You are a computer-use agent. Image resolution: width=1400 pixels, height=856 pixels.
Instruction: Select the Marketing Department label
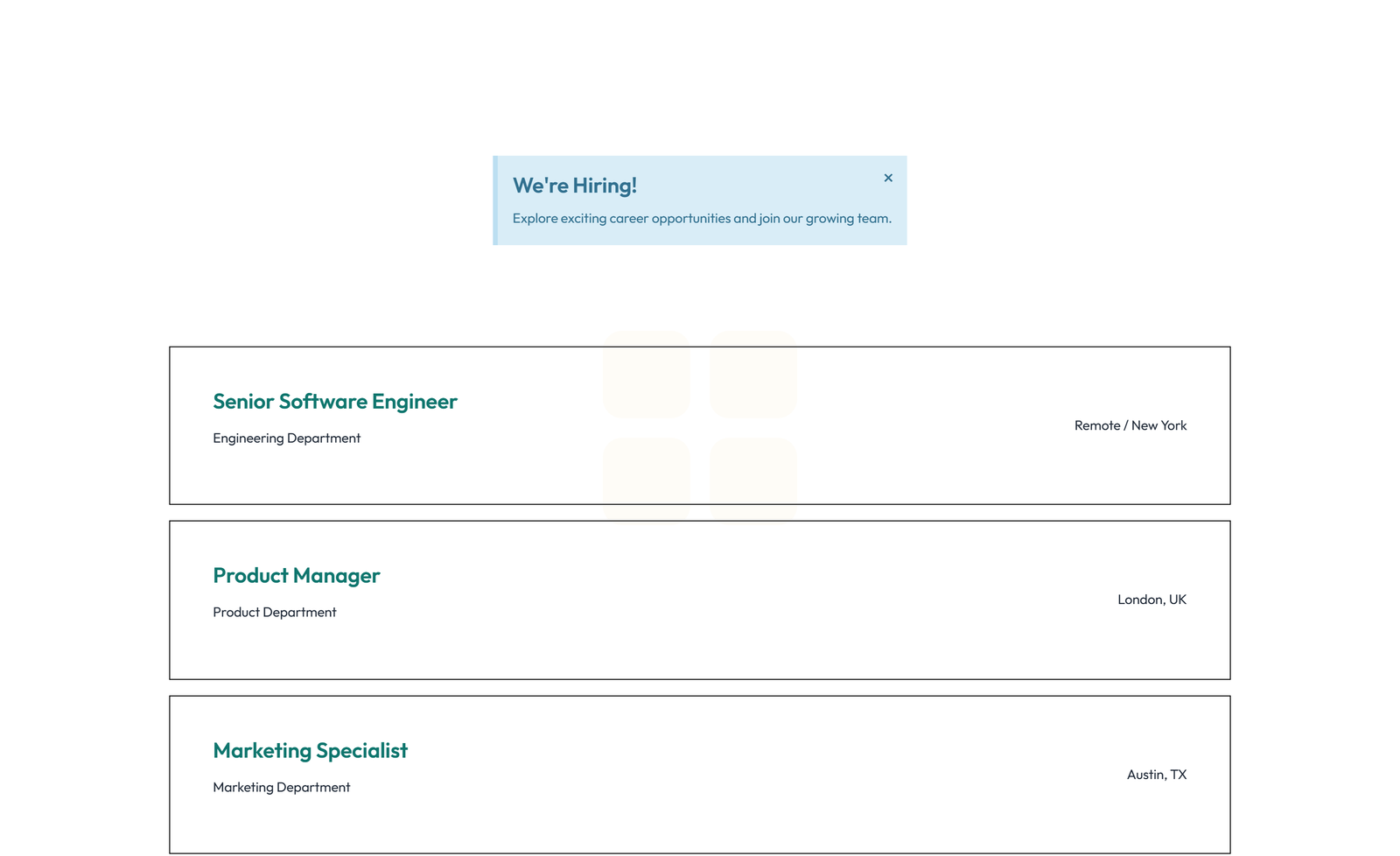coord(281,786)
